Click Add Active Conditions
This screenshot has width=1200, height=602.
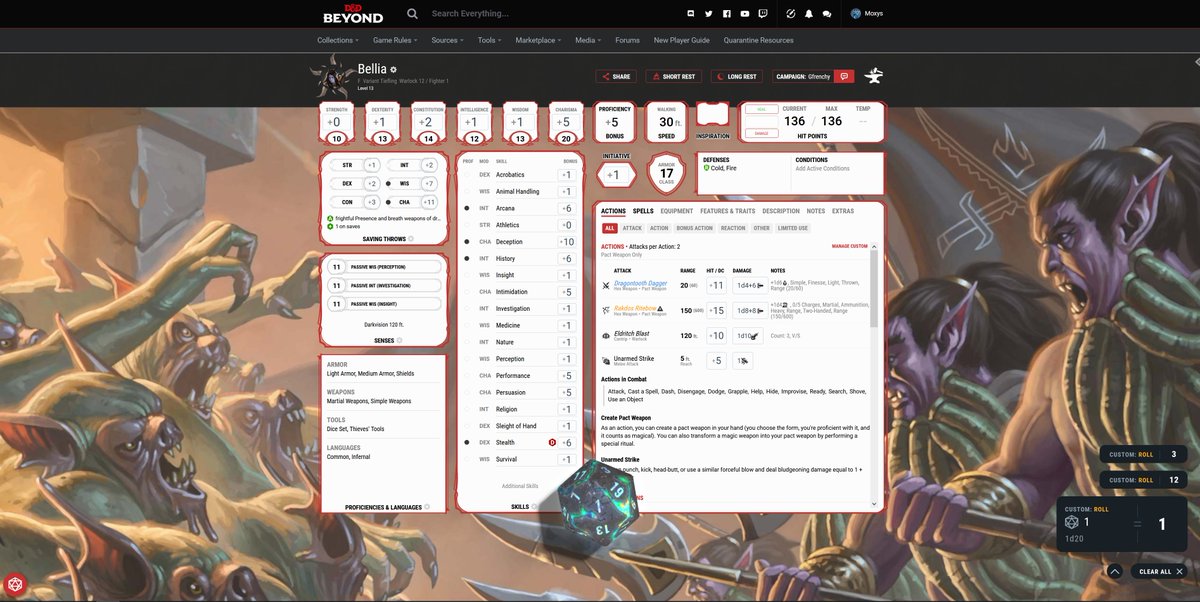[824, 168]
